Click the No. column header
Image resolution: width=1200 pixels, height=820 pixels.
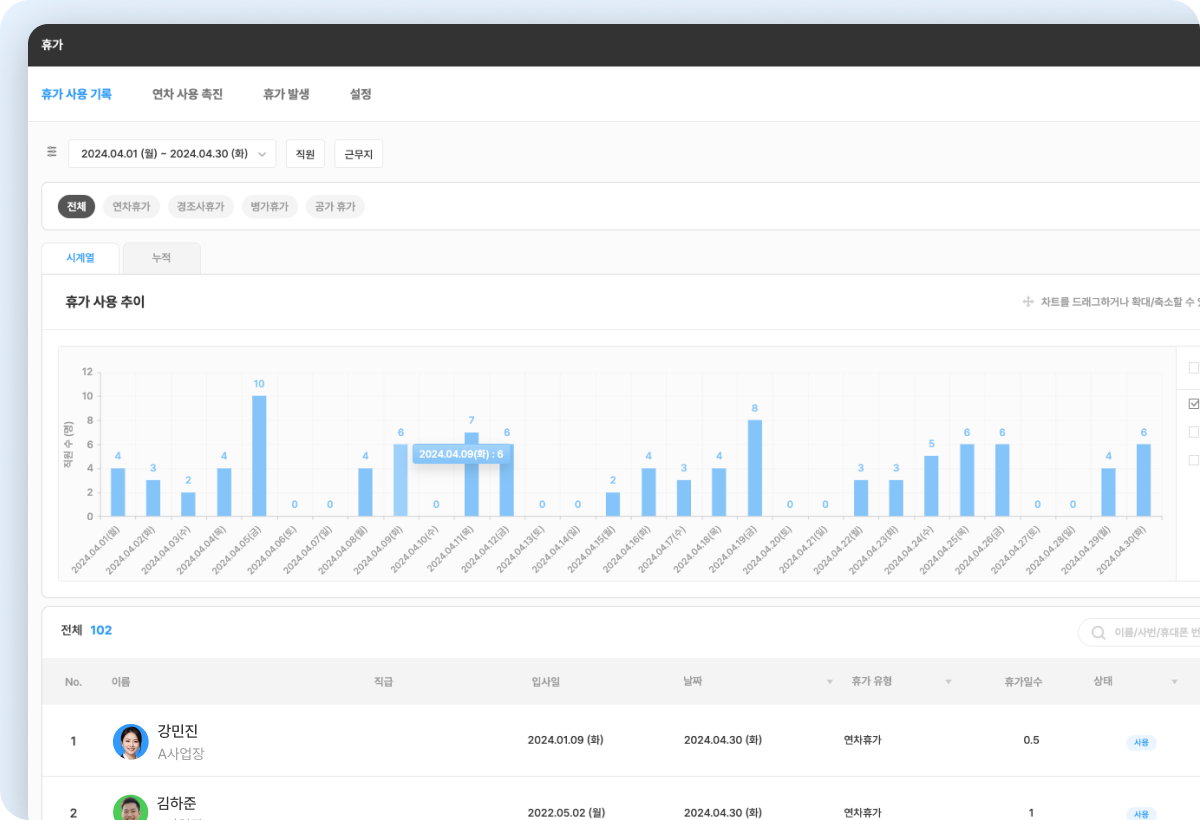point(73,682)
